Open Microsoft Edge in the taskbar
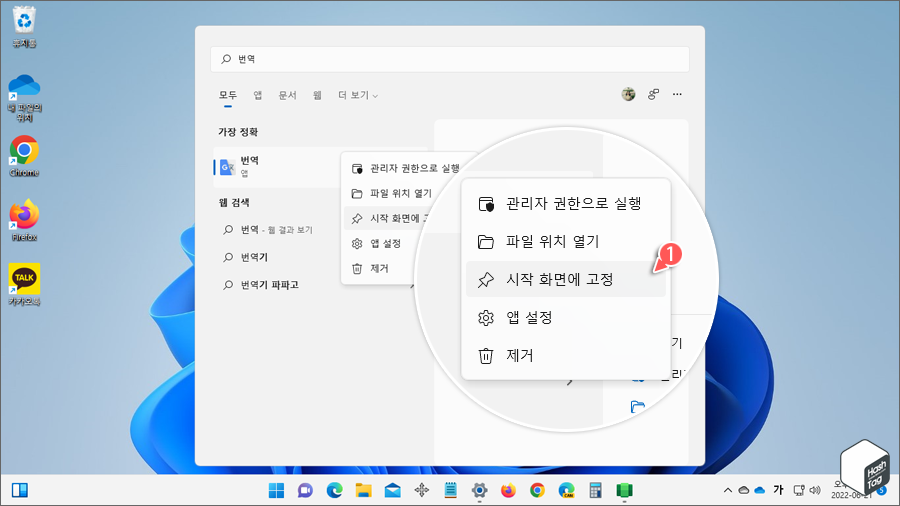Image resolution: width=900 pixels, height=506 pixels. [335, 491]
